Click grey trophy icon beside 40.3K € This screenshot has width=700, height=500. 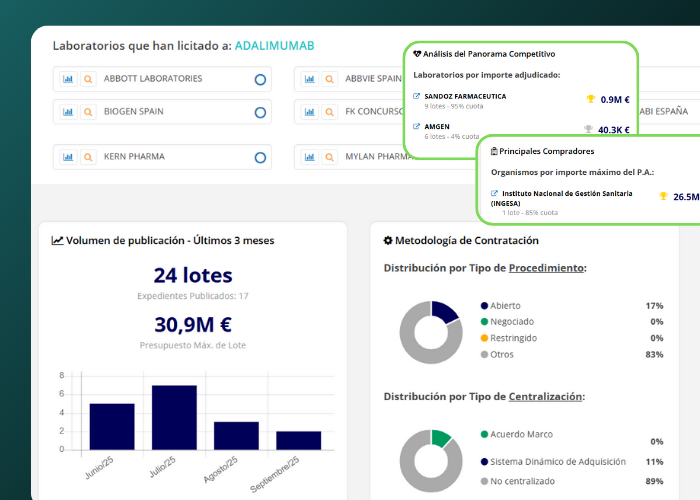tap(588, 129)
